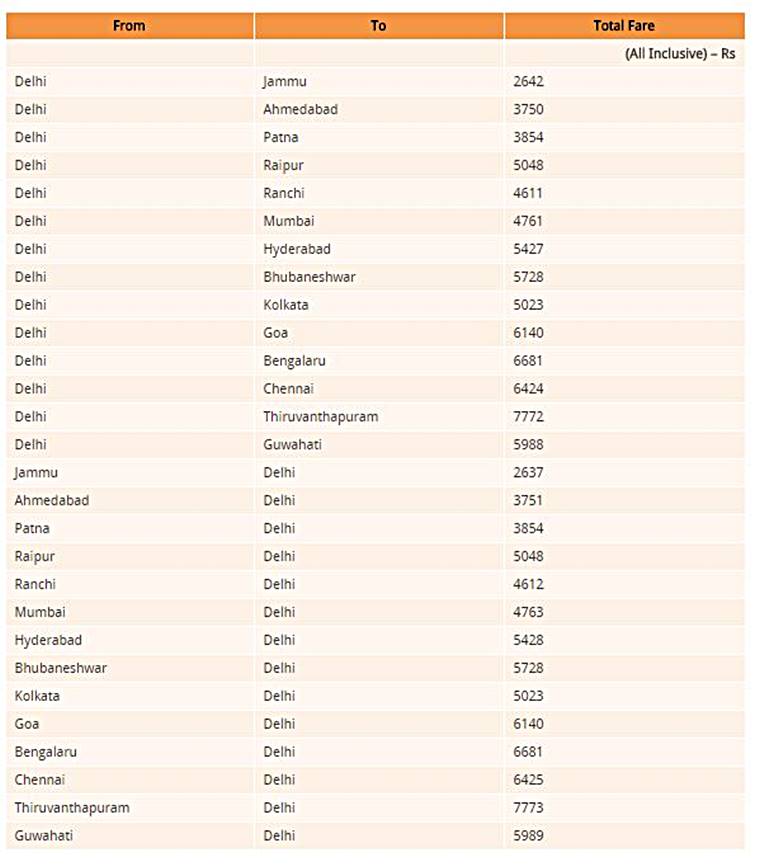Click the To column header
The image size is (759, 866).
point(378,26)
